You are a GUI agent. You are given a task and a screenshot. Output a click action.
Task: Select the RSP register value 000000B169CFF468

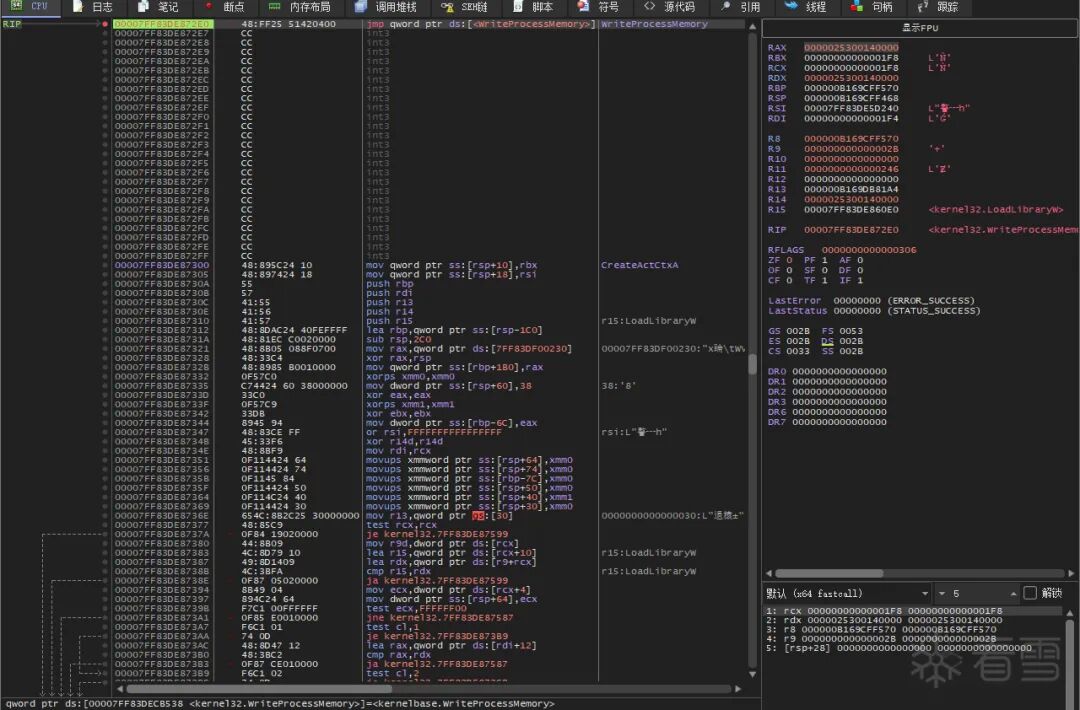pos(851,98)
